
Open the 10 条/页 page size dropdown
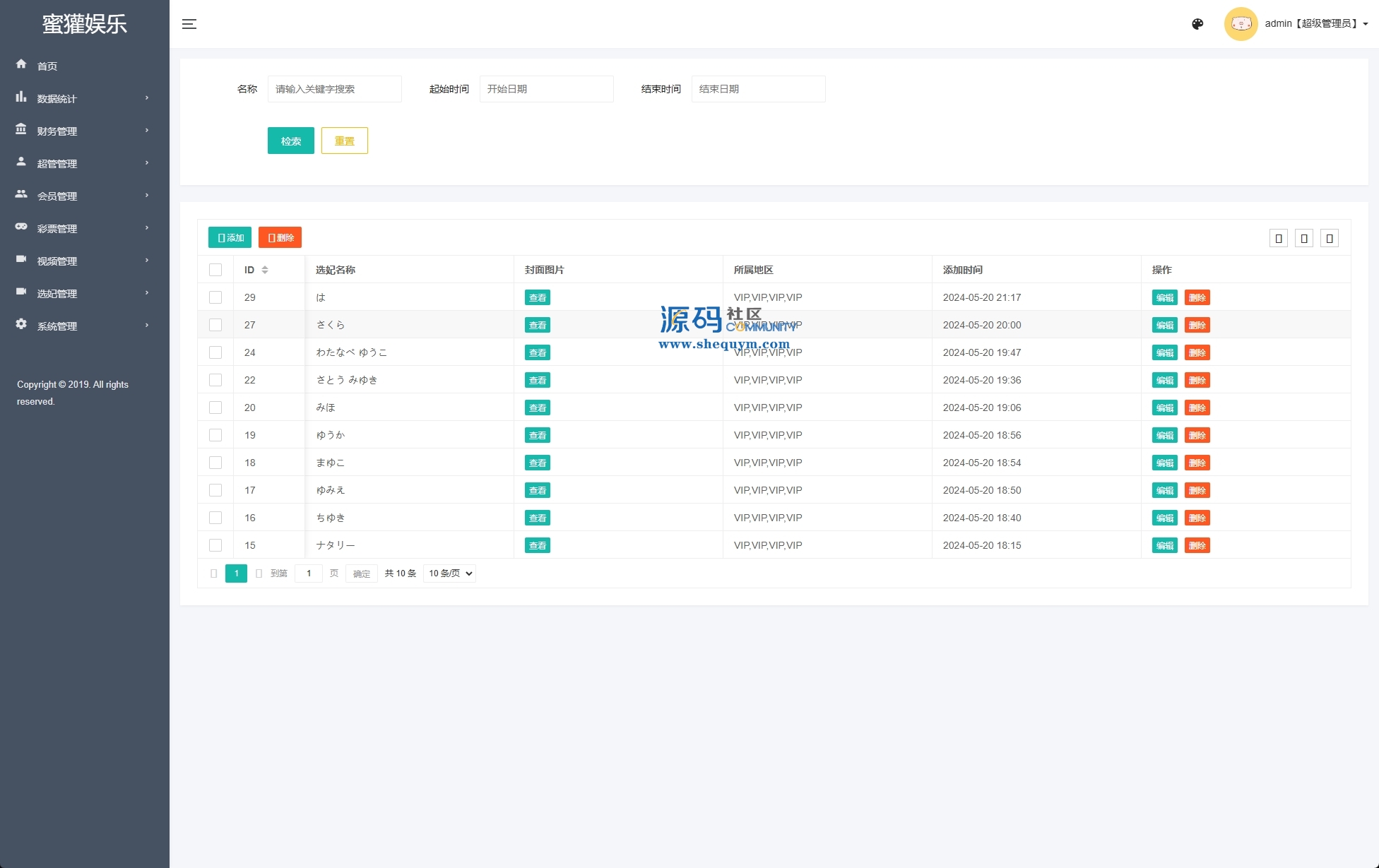(x=449, y=573)
